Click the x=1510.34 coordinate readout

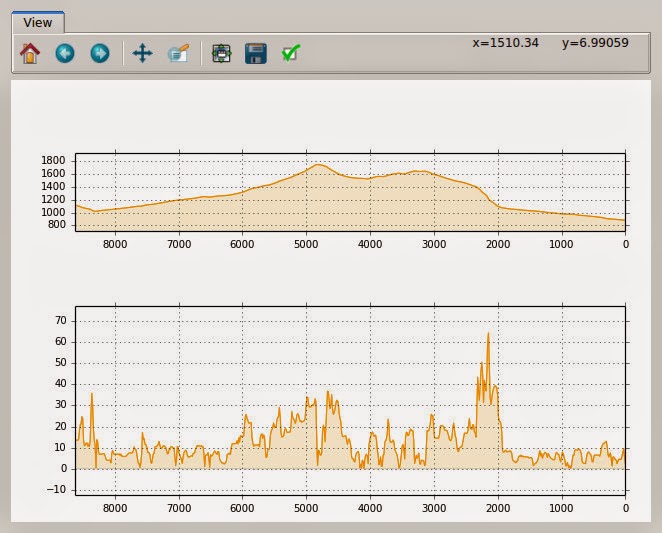pyautogui.click(x=505, y=43)
